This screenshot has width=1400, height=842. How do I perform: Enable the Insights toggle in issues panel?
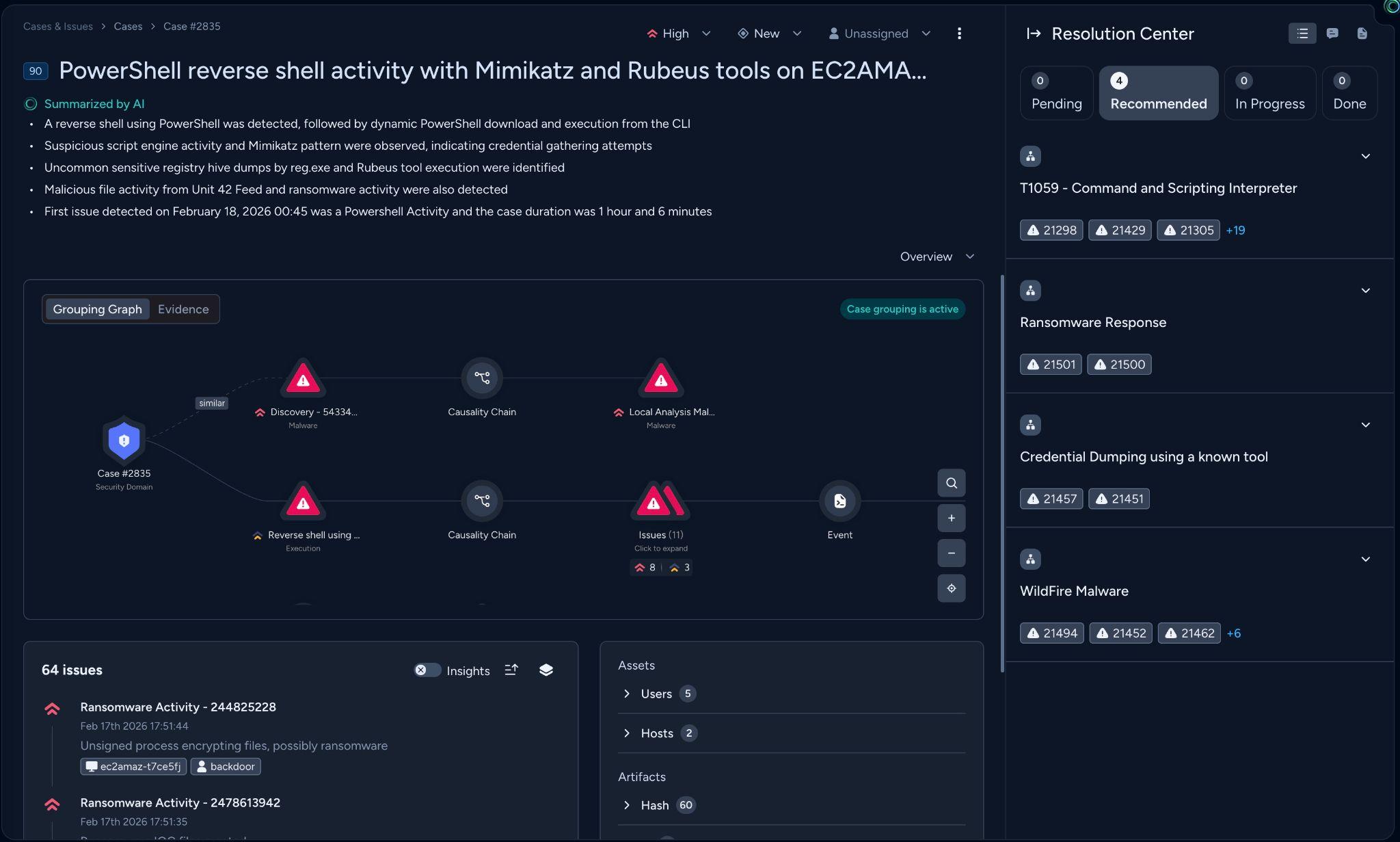427,670
